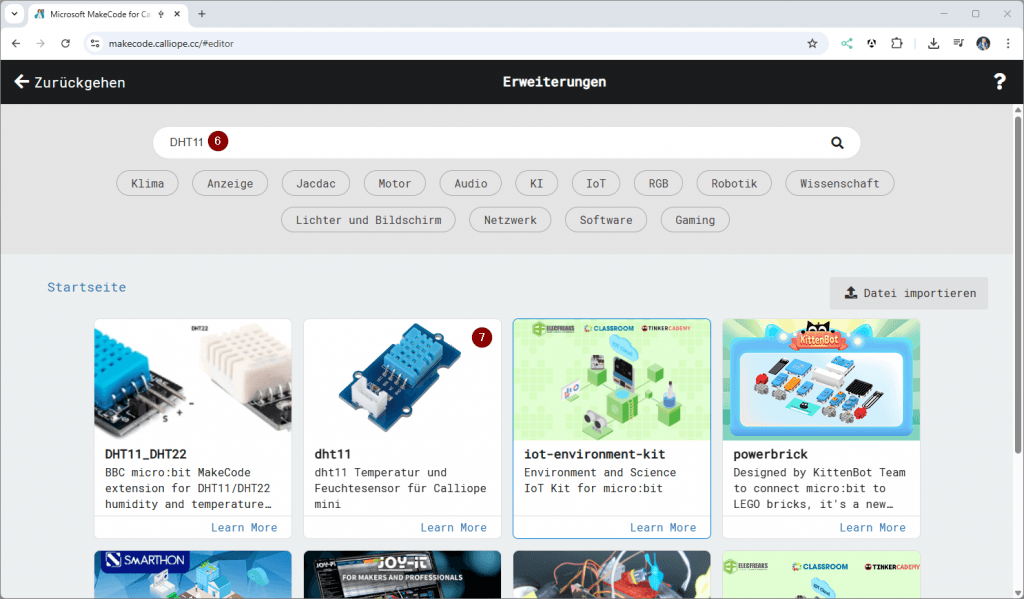Image resolution: width=1024 pixels, height=599 pixels.
Task: Enable the IoT category filter
Action: click(595, 183)
